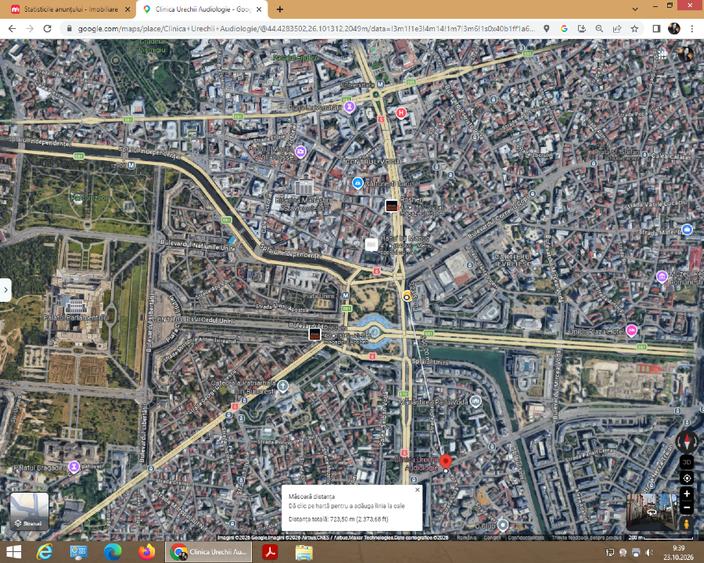Screen dimensions: 704x563
Task: Click the purple marker near Palatul Bragadiru
Action: point(74,467)
